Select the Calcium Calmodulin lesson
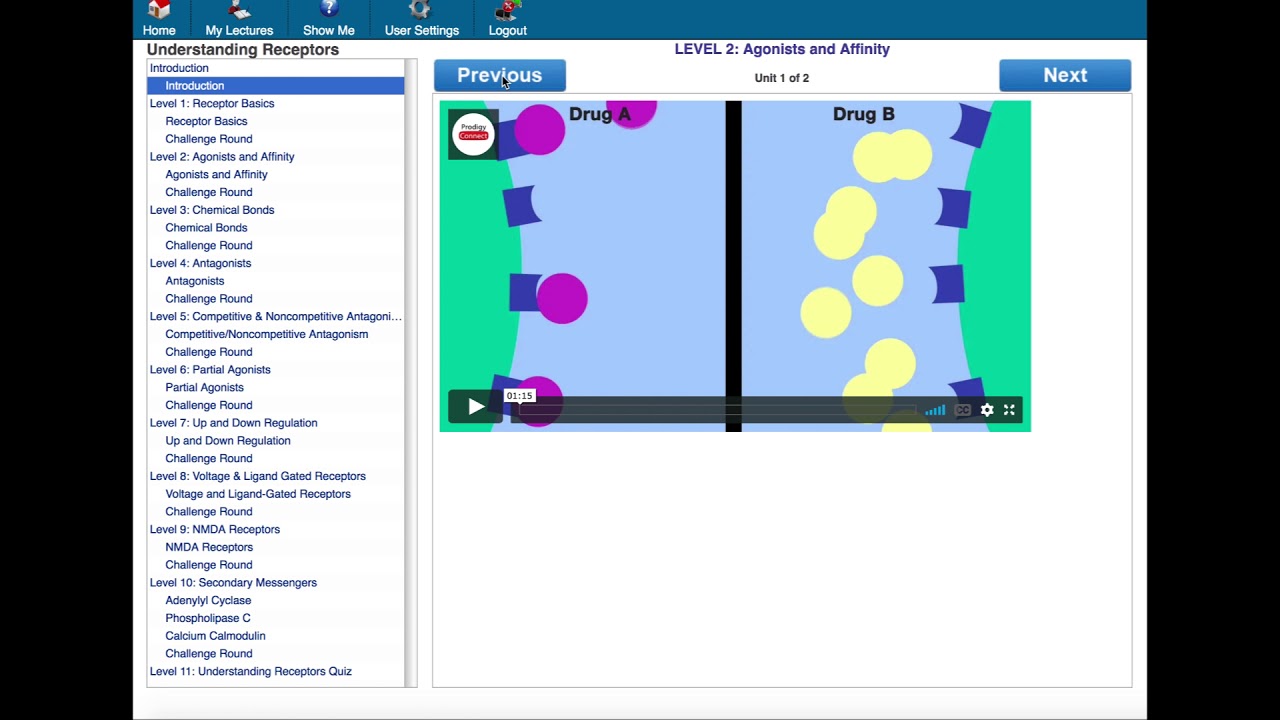The image size is (1280, 720). tap(215, 636)
